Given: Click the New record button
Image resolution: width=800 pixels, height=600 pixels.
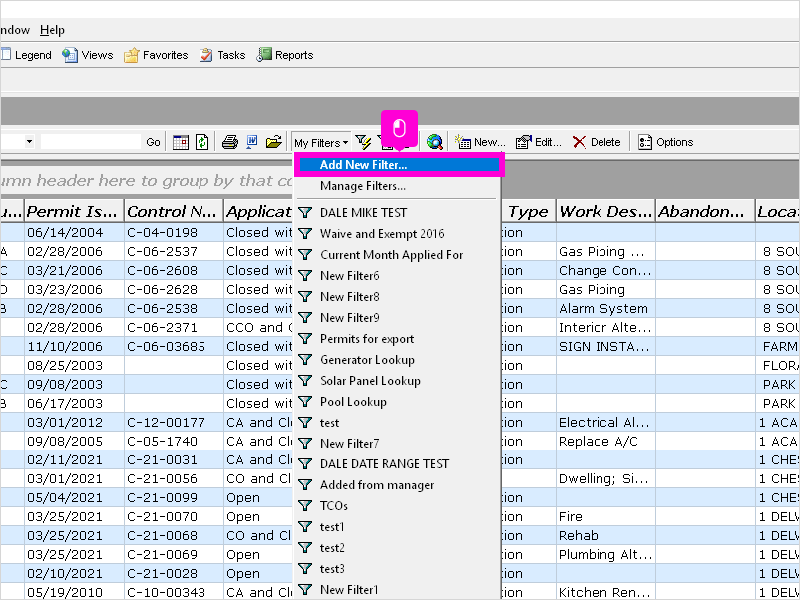Looking at the screenshot, I should [480, 142].
